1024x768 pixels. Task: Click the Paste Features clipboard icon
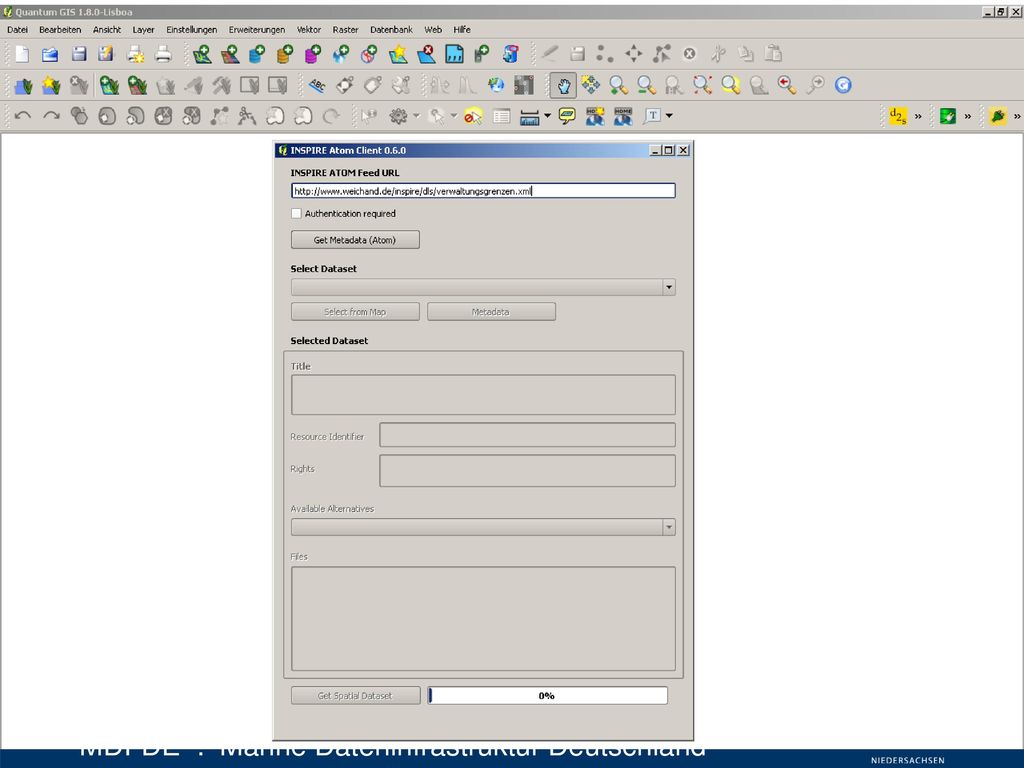[x=774, y=54]
